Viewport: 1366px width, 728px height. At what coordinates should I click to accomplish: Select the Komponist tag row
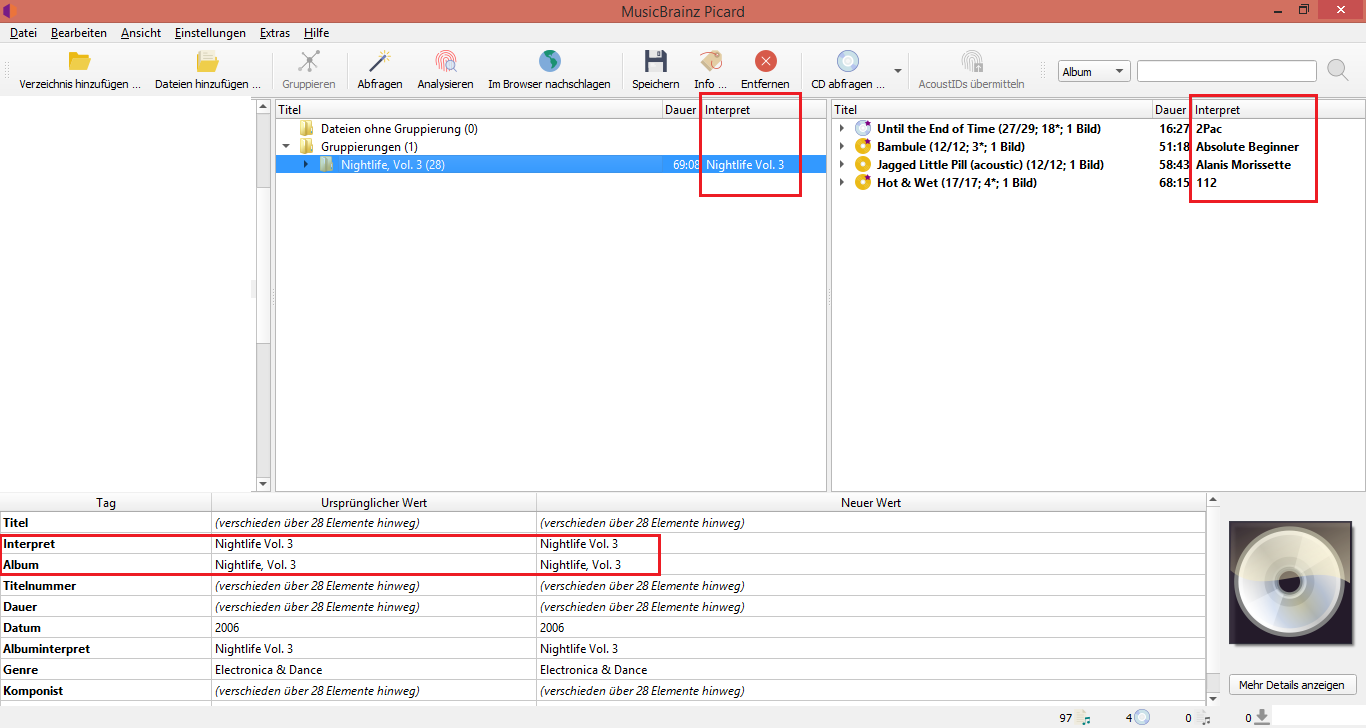[603, 691]
